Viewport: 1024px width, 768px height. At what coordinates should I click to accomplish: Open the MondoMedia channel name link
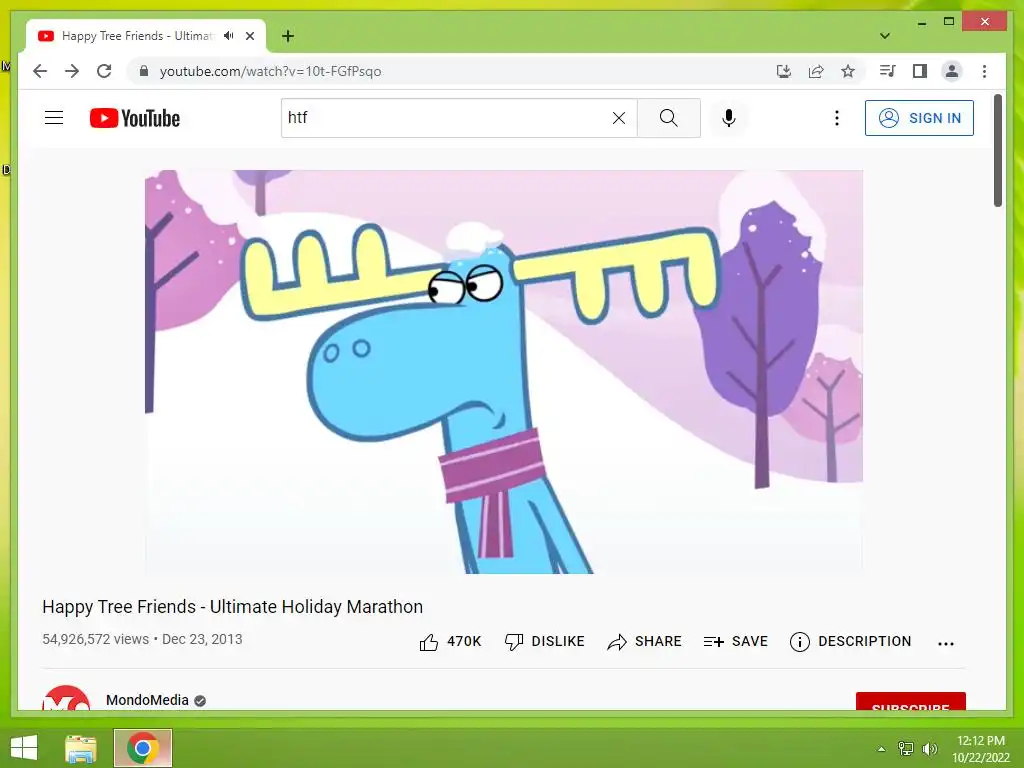(x=147, y=700)
